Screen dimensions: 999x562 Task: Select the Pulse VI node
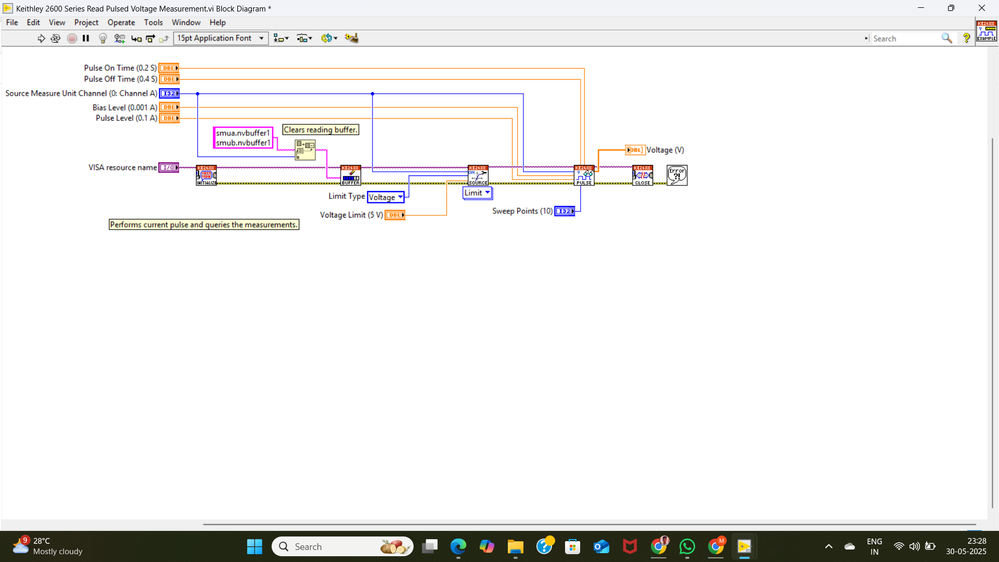tap(584, 175)
